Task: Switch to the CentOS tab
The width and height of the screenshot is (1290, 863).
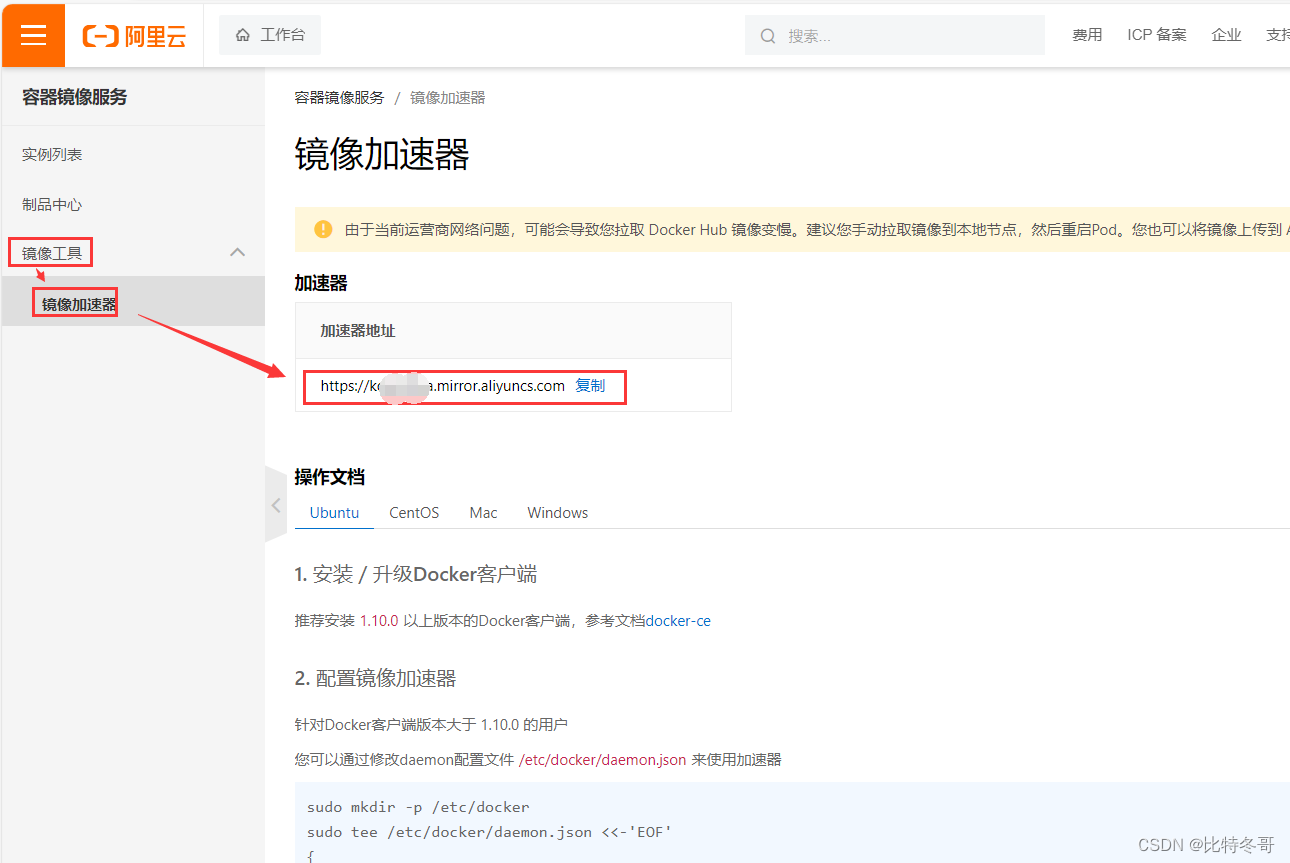Action: click(x=414, y=512)
